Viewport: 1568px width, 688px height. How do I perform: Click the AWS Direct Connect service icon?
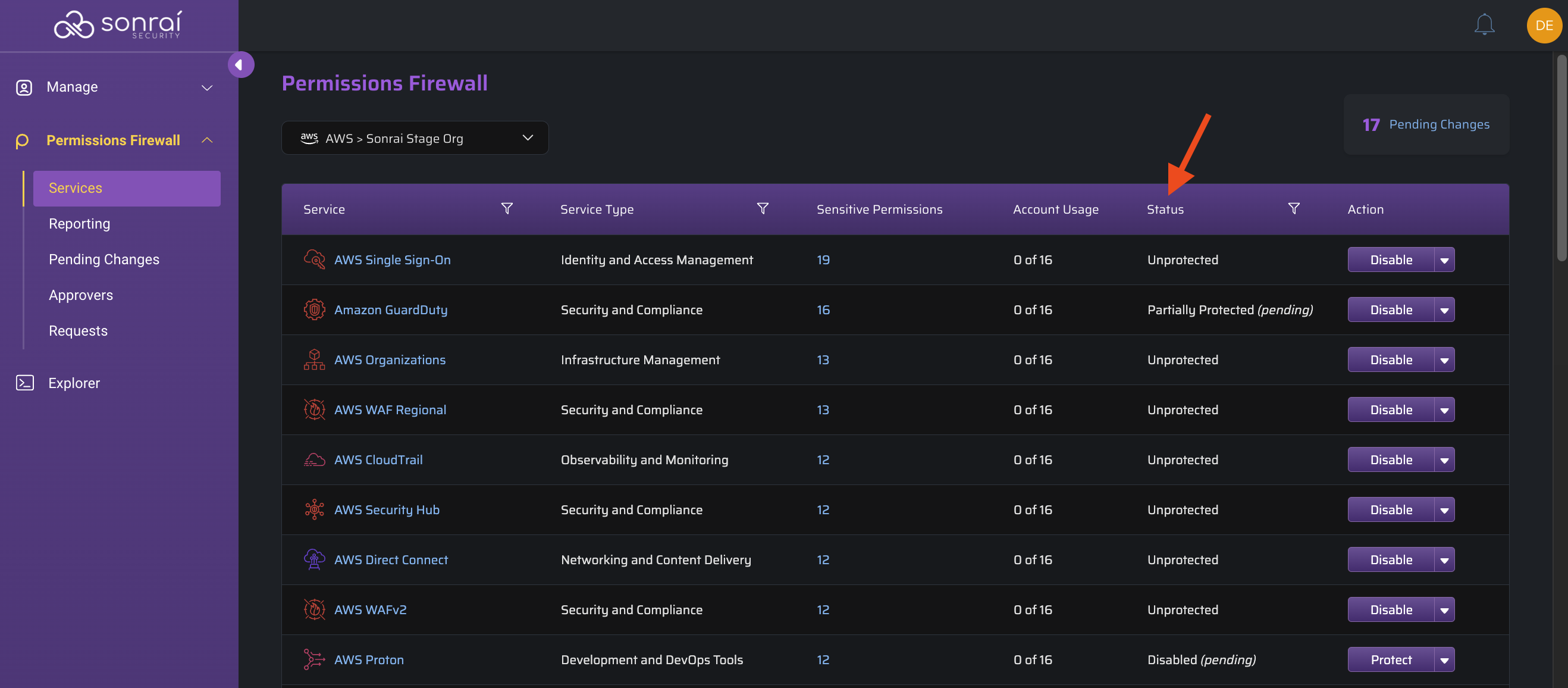[314, 559]
